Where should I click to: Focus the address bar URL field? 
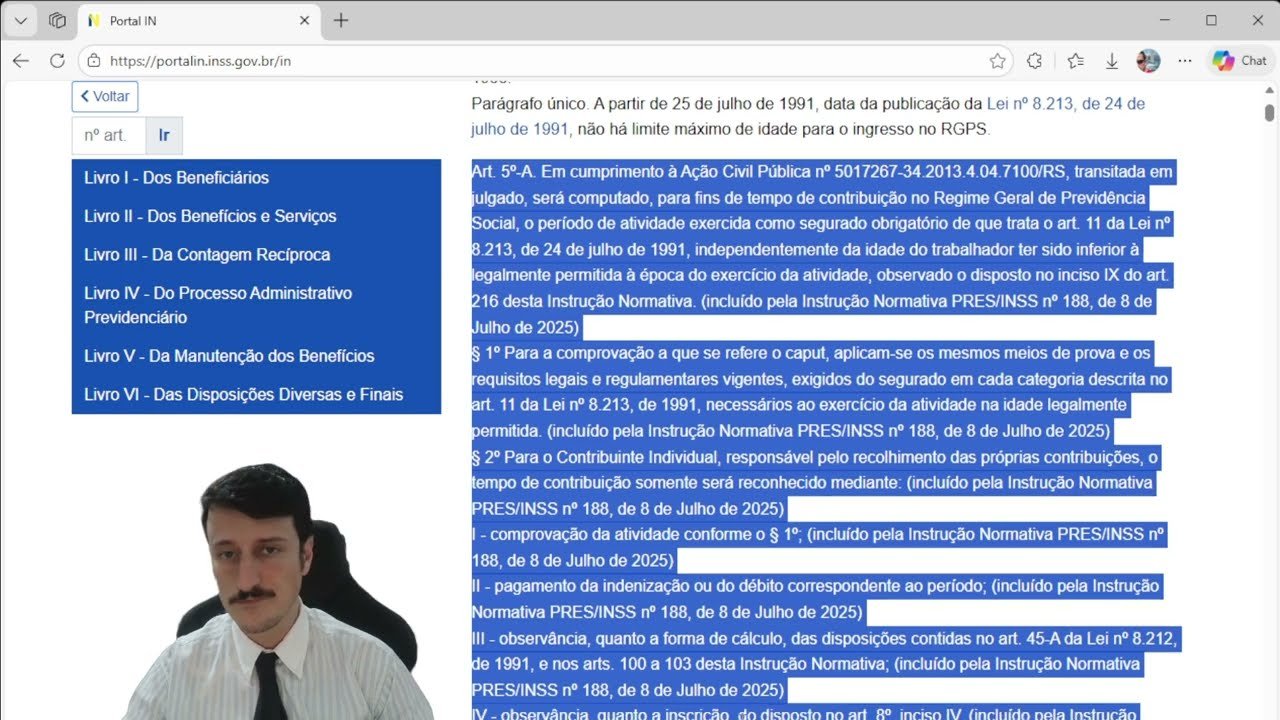[545, 61]
